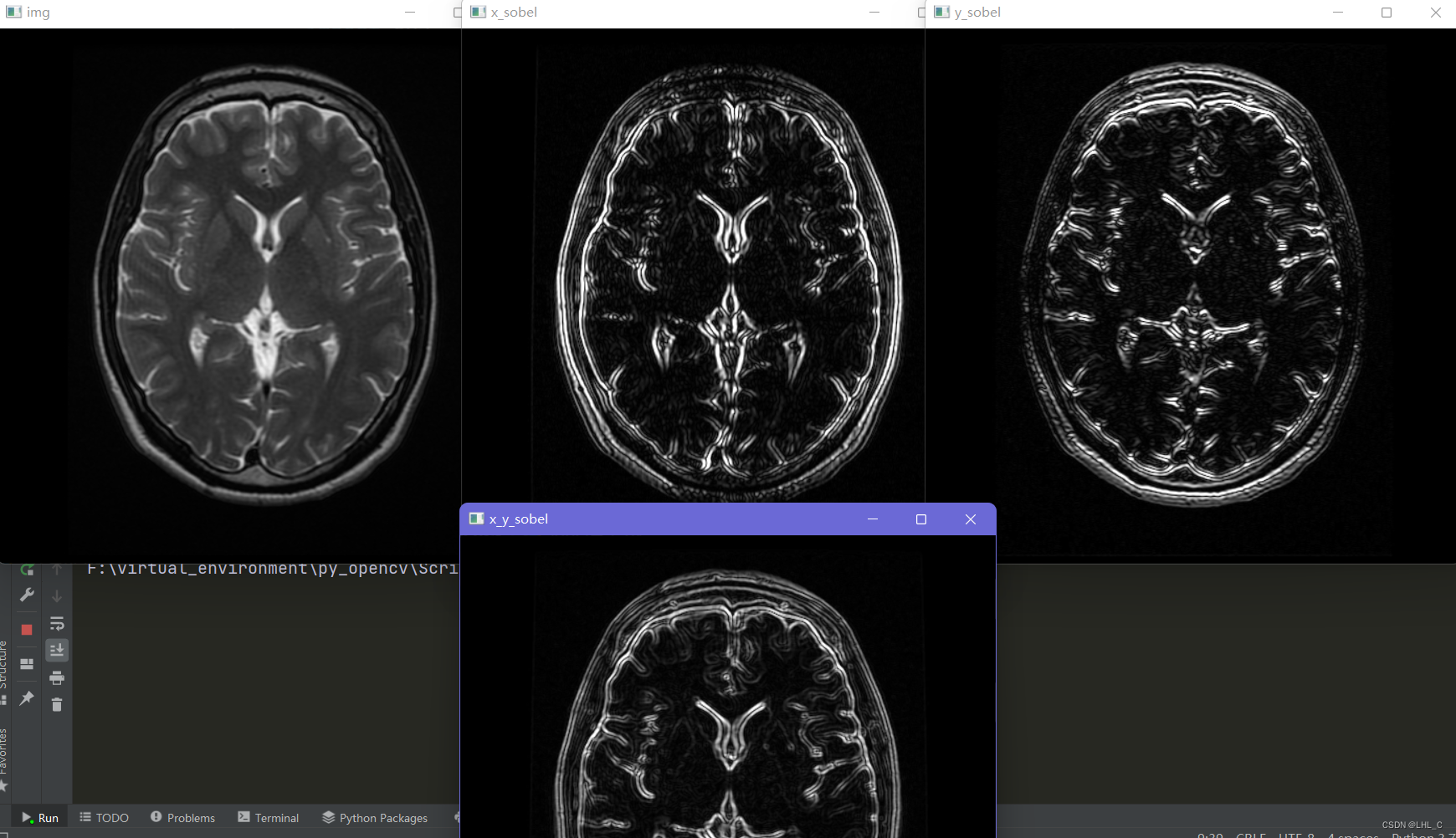Click the img window's app icon
Image resolution: width=1456 pixels, height=838 pixels.
click(13, 12)
